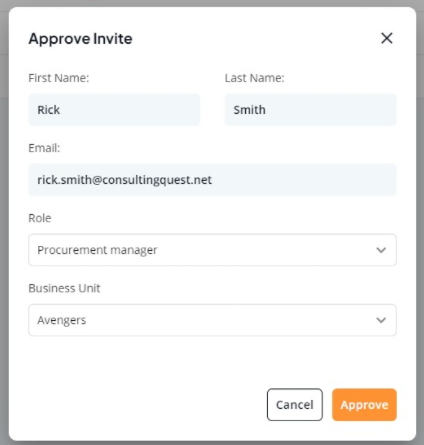Focus the Email field with rick.smith address

[212, 180]
